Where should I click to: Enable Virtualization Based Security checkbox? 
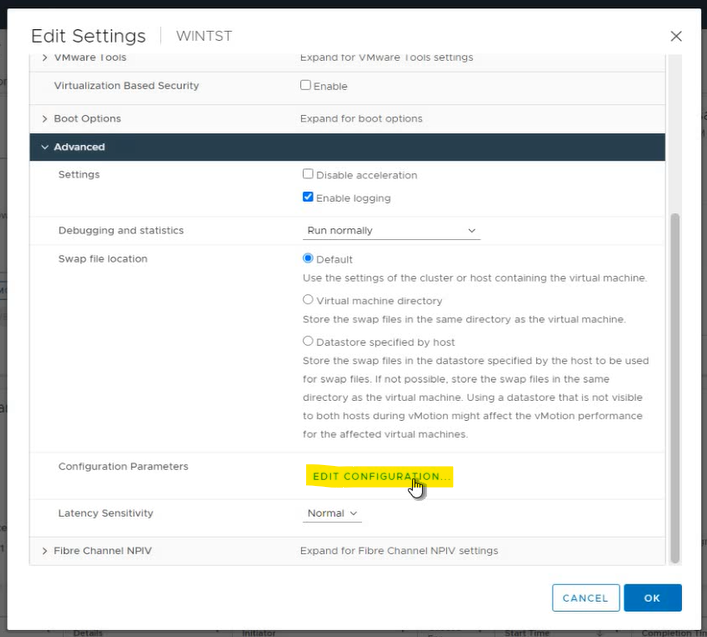[x=307, y=86]
